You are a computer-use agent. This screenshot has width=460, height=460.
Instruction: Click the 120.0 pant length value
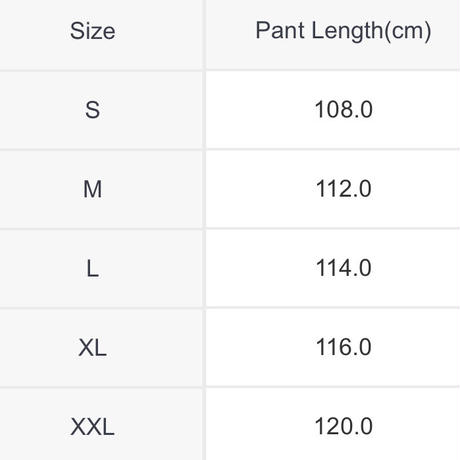[343, 426]
